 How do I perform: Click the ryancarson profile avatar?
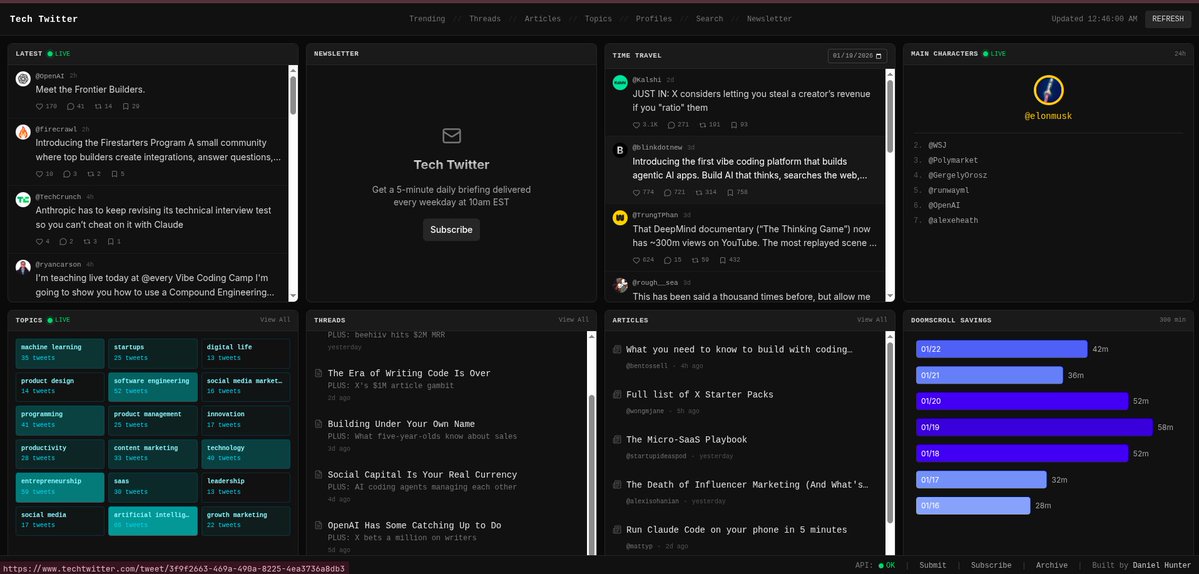(23, 267)
